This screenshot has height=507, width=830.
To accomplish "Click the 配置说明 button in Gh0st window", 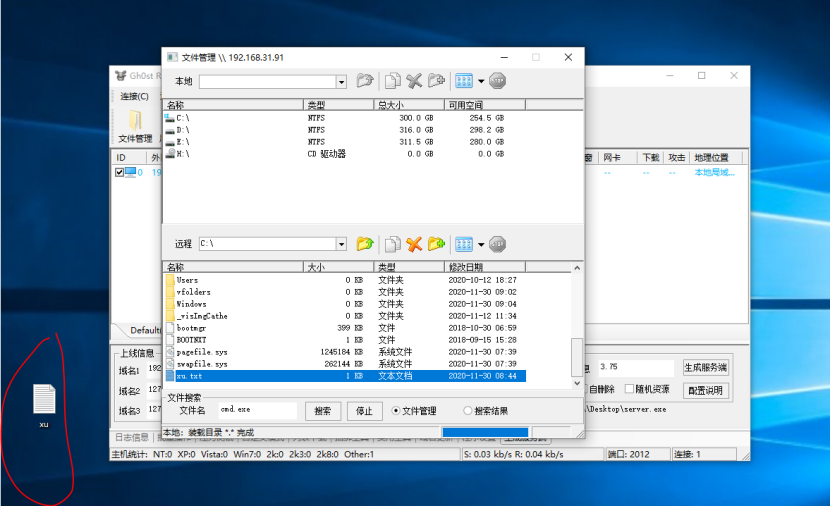I will (x=706, y=391).
